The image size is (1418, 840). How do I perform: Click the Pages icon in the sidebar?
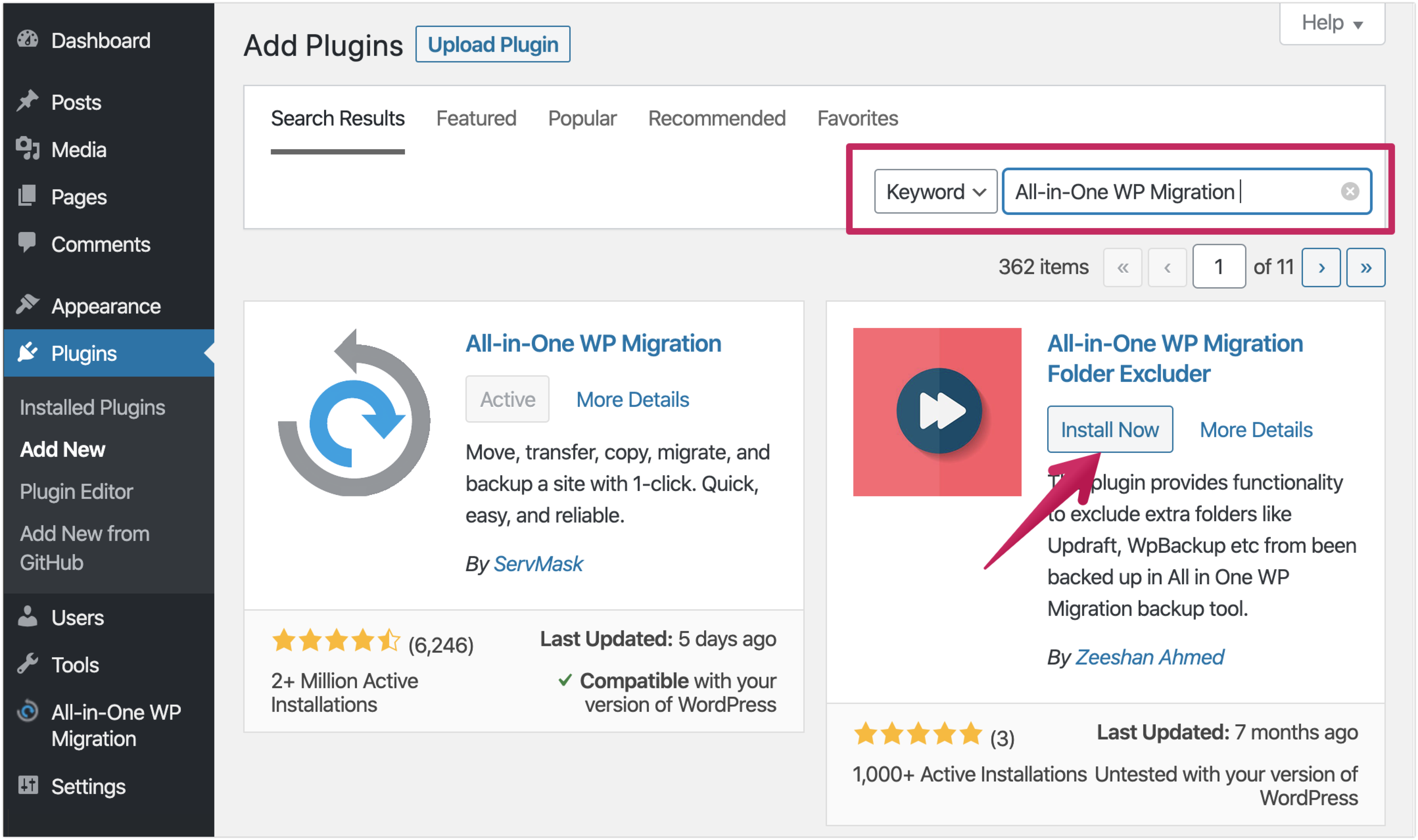(x=27, y=196)
